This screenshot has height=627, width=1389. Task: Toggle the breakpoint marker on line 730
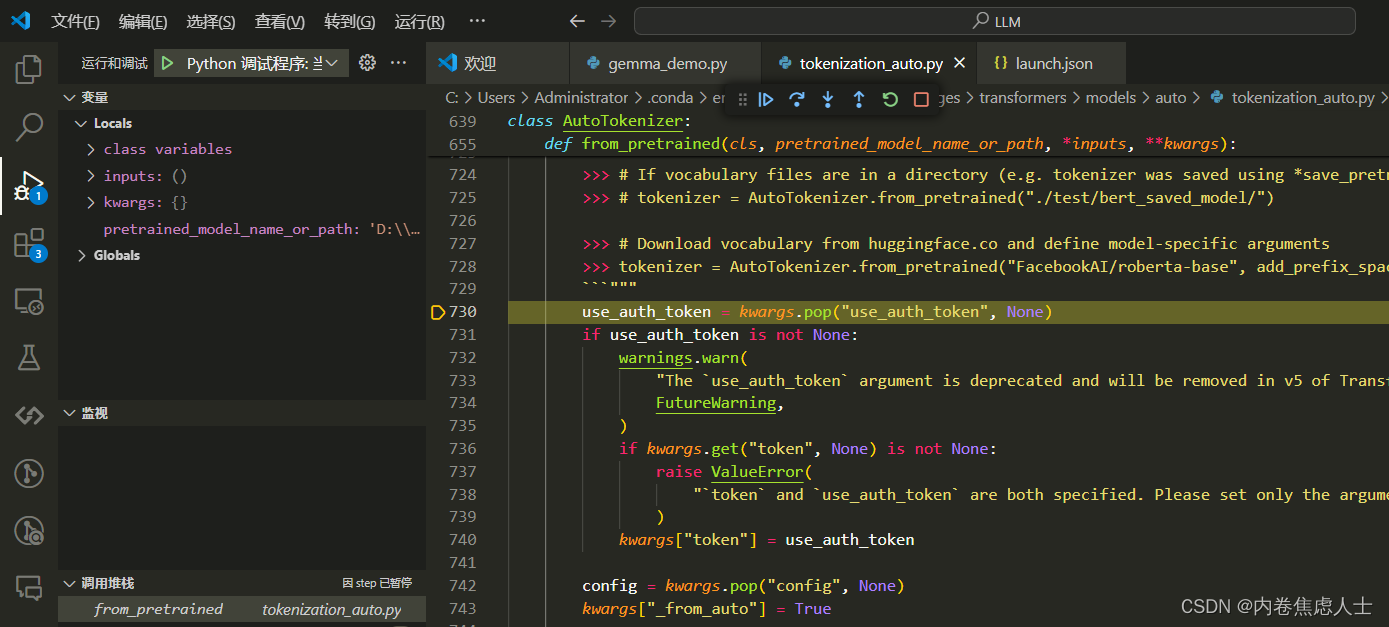click(x=437, y=311)
